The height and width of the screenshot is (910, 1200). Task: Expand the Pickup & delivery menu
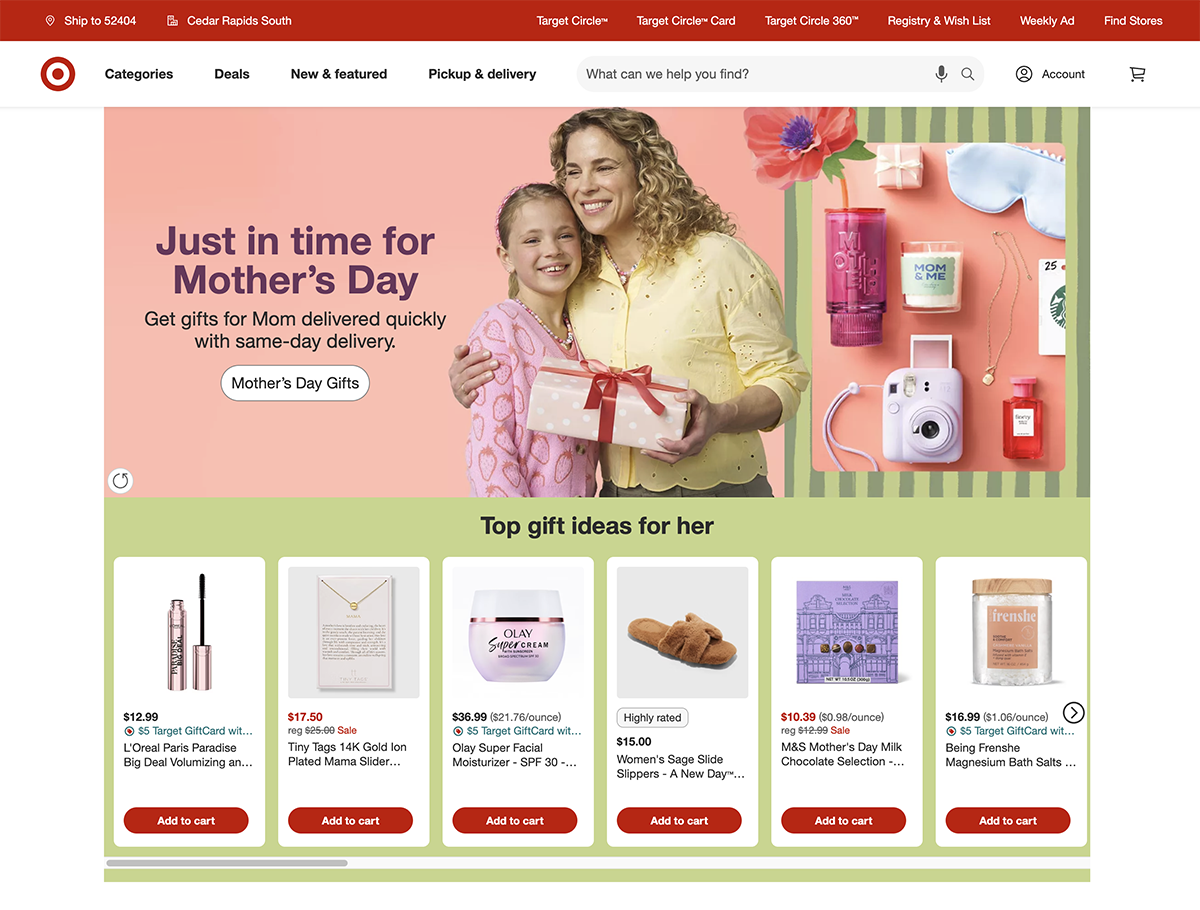pyautogui.click(x=482, y=74)
